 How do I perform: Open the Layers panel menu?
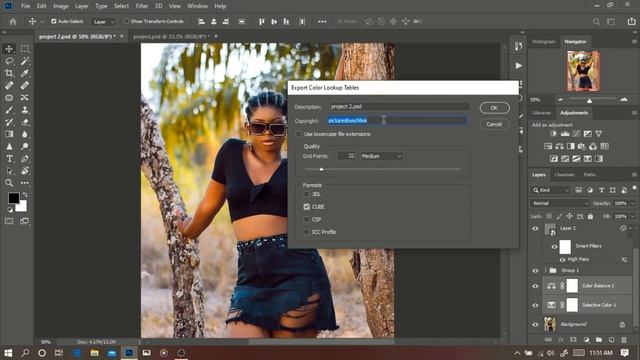tap(634, 175)
